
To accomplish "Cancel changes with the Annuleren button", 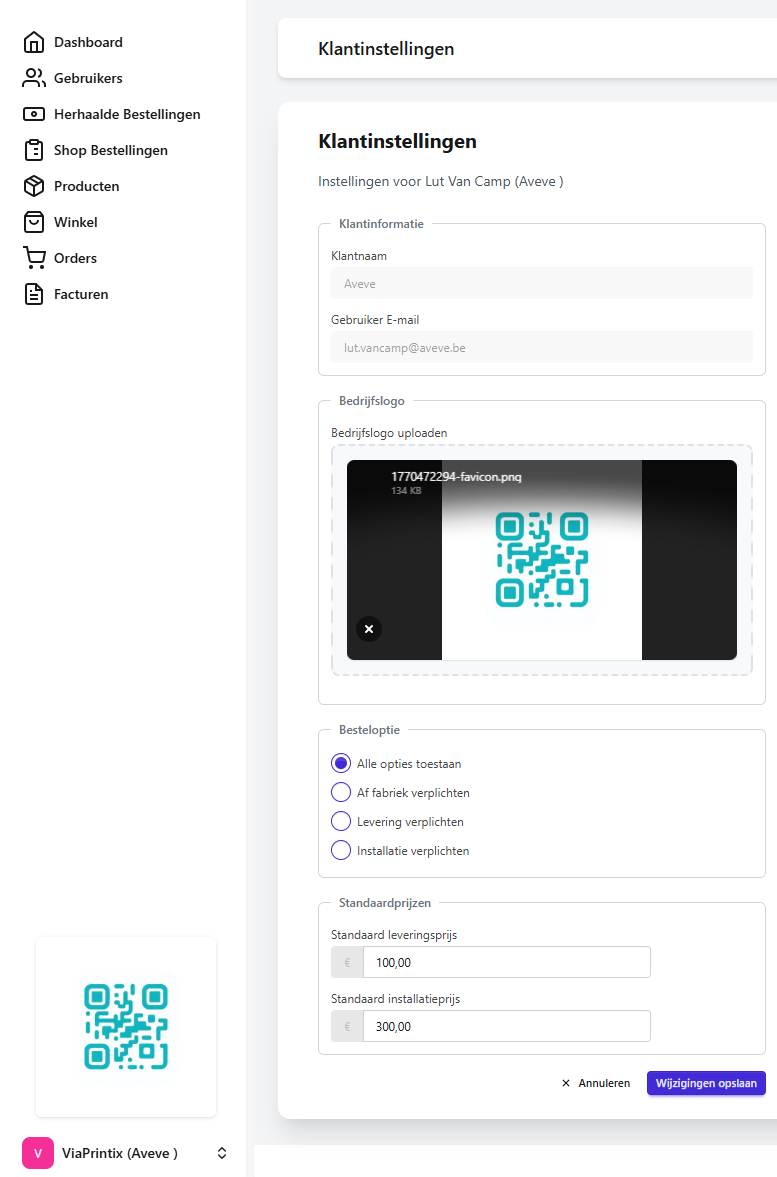I will coord(596,1083).
